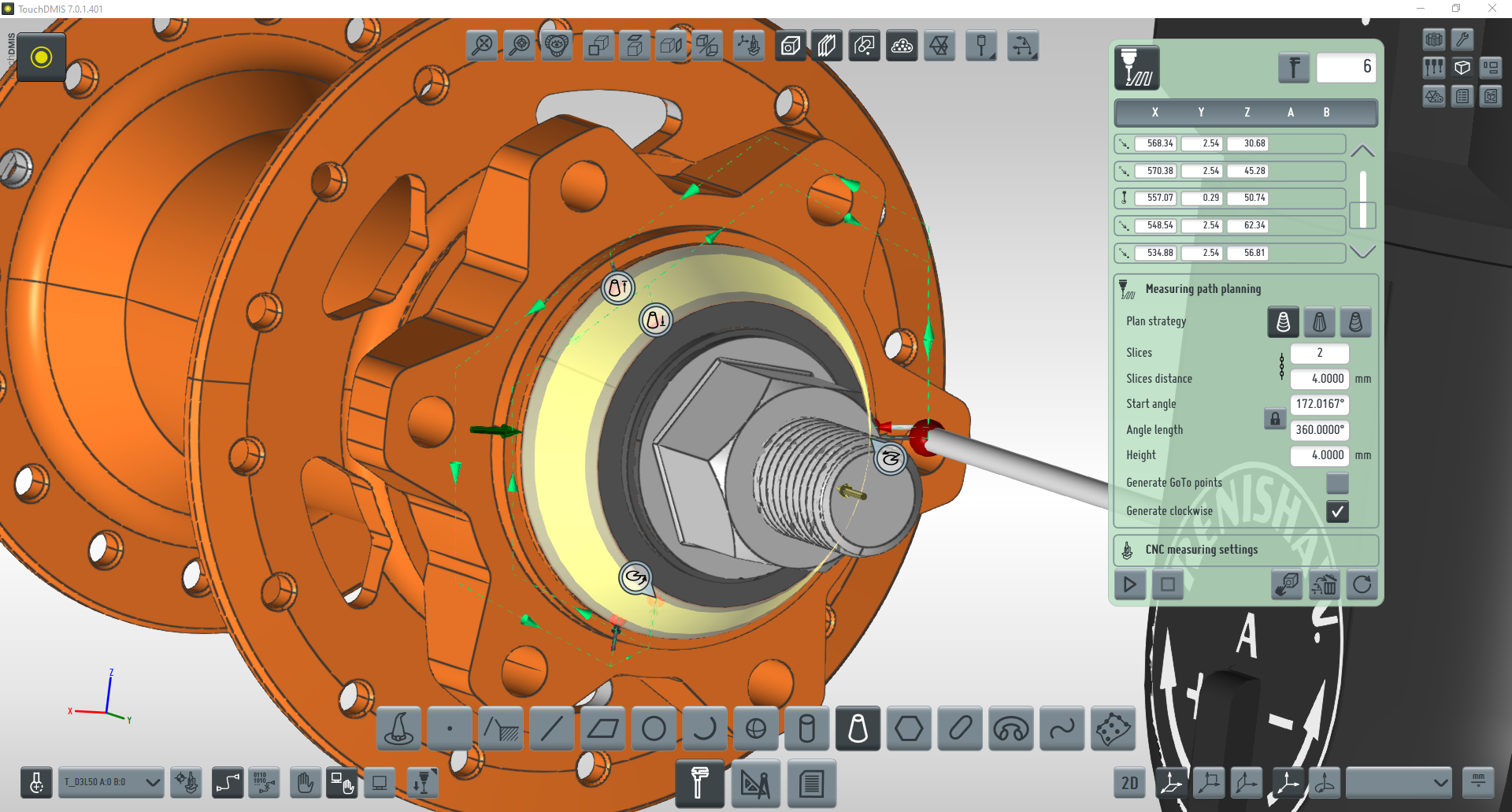Open the empty dropdown in bottom right
Image resolution: width=1512 pixels, height=812 pixels.
(x=1398, y=782)
